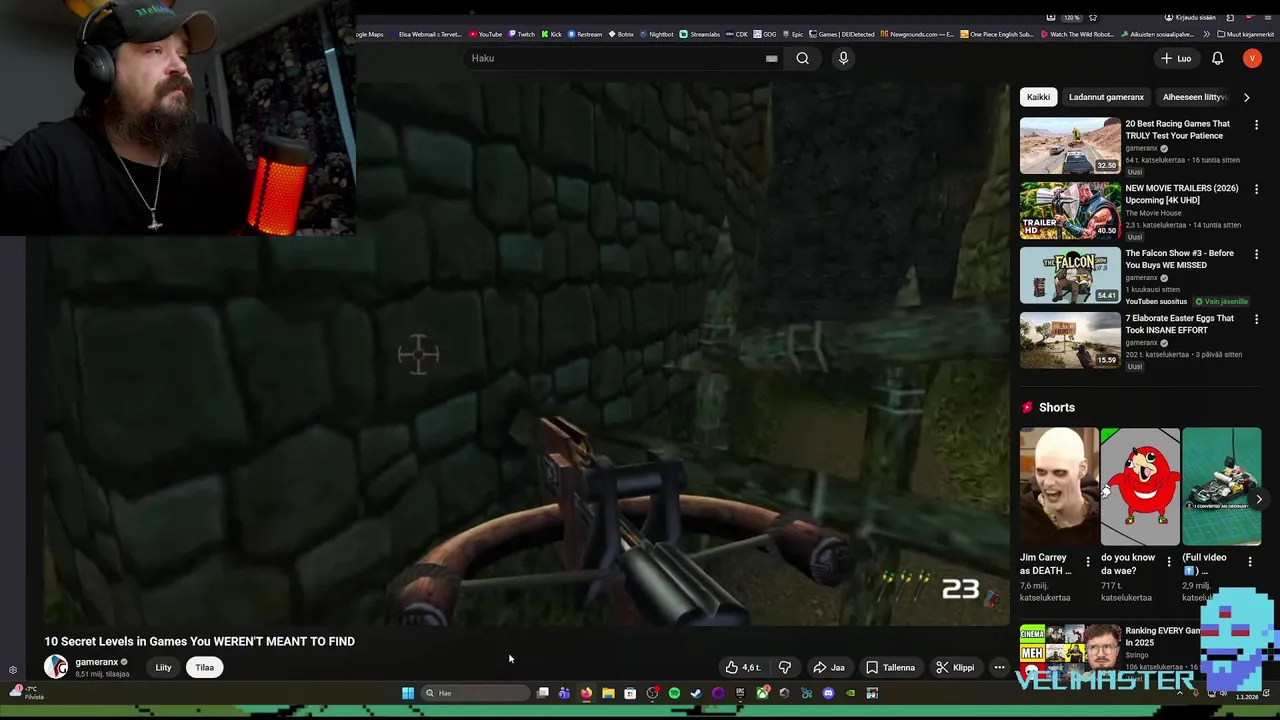Image resolution: width=1280 pixels, height=720 pixels.
Task: Activate voice search microphone icon
Action: (x=843, y=58)
